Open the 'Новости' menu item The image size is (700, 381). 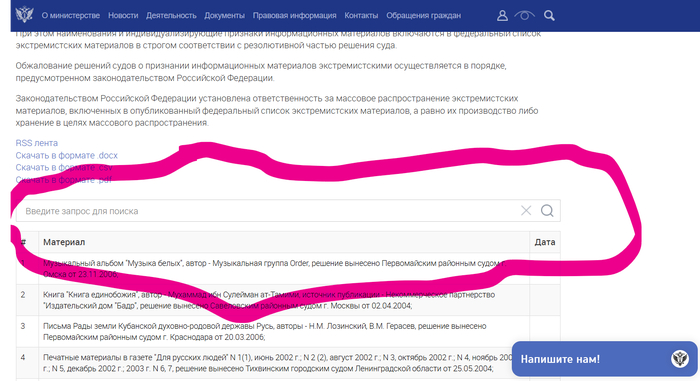tap(123, 15)
